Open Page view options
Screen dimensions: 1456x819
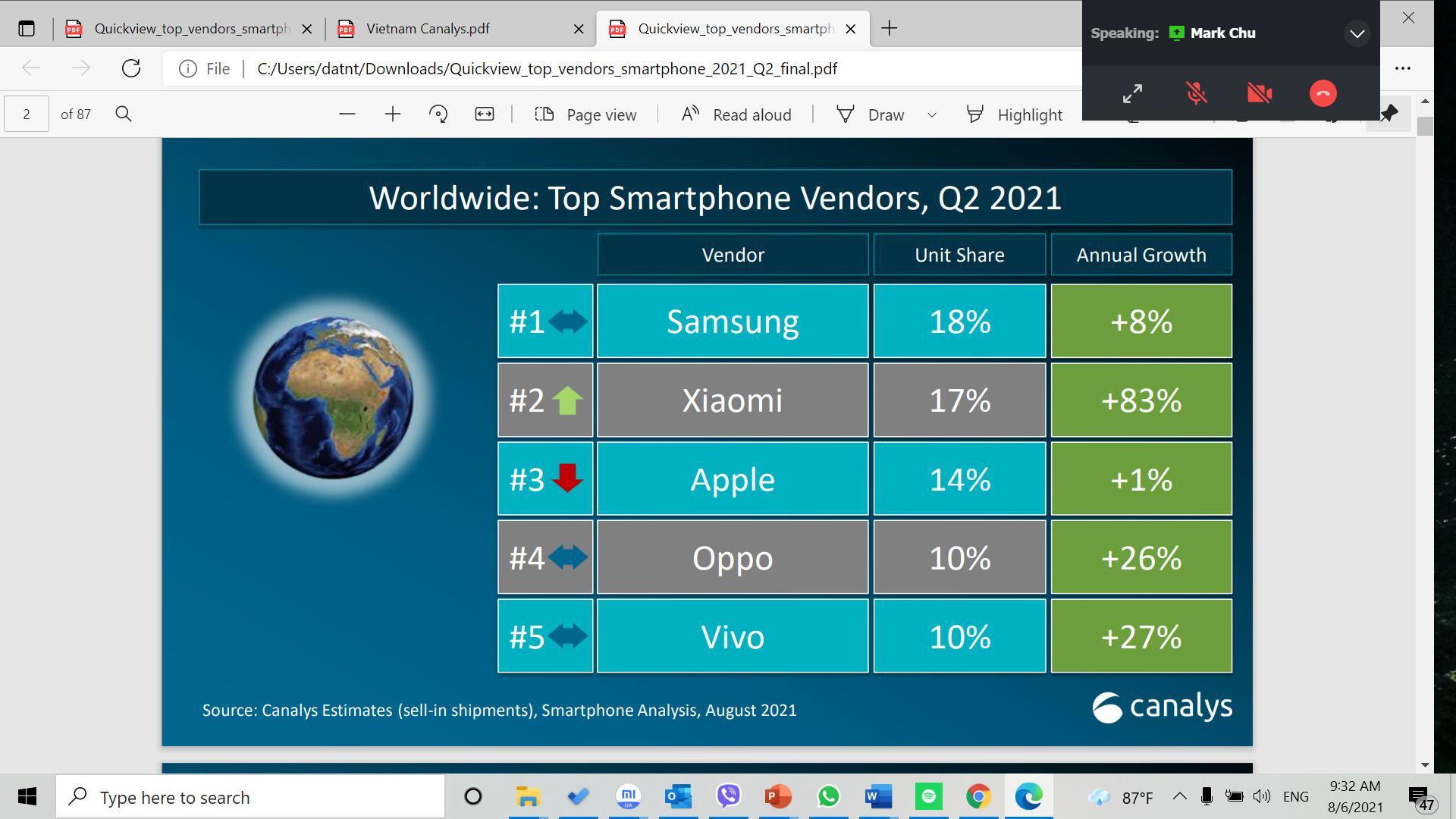tap(585, 115)
